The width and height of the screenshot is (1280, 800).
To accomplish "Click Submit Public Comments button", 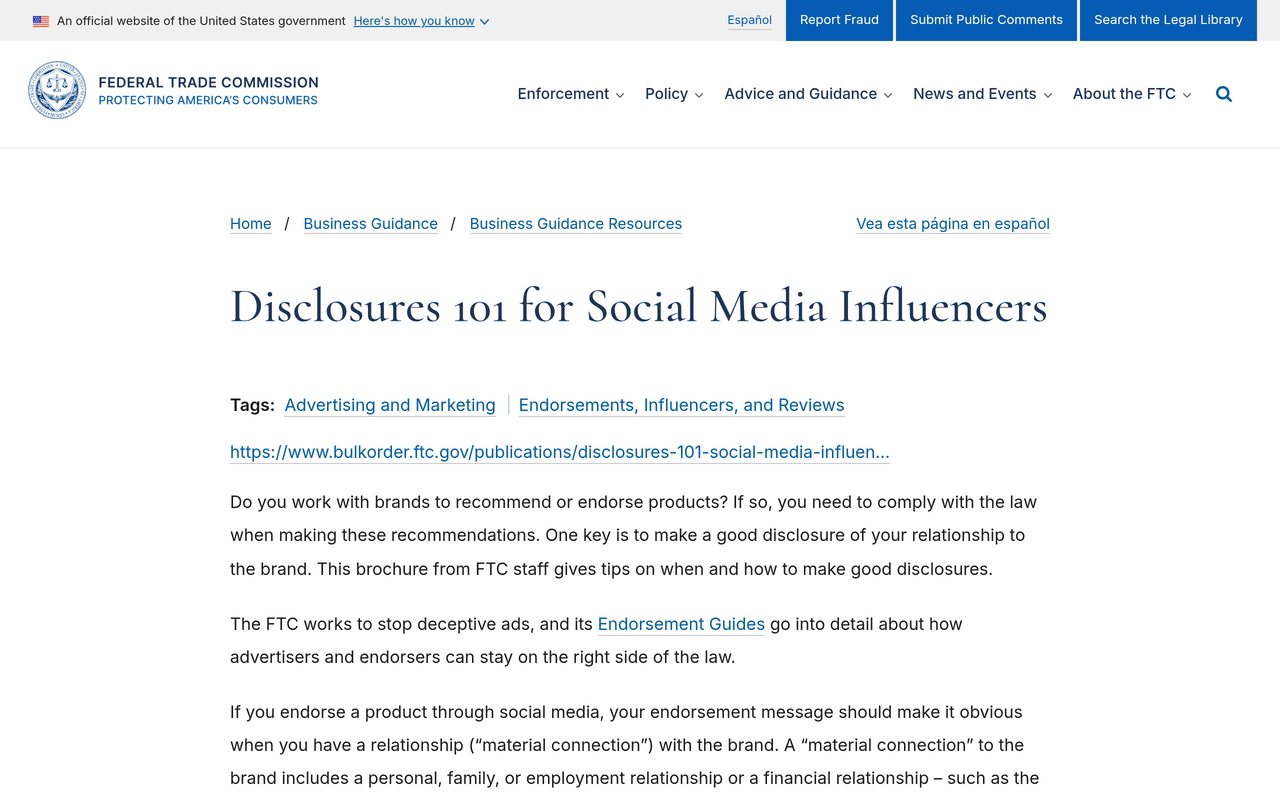I will tap(986, 20).
